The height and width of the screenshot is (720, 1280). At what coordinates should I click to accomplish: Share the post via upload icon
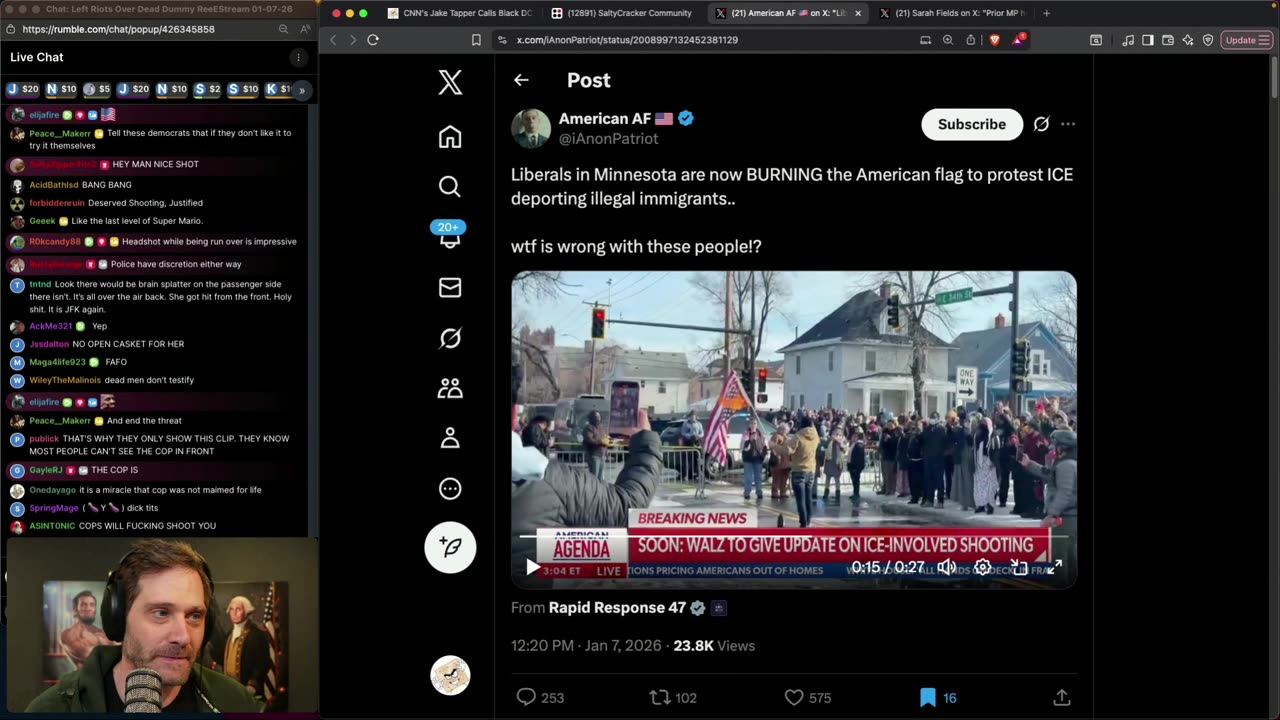(1062, 697)
